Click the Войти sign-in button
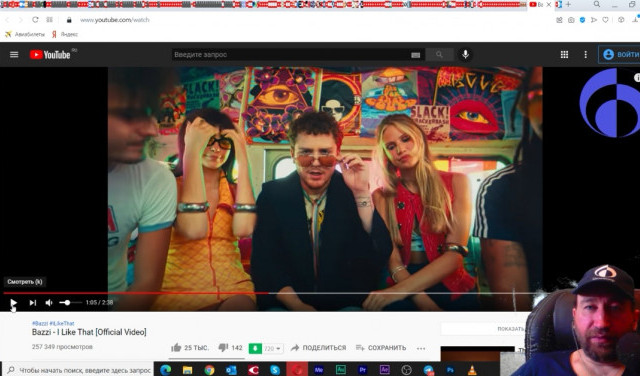This screenshot has height=376, width=640. [620, 54]
